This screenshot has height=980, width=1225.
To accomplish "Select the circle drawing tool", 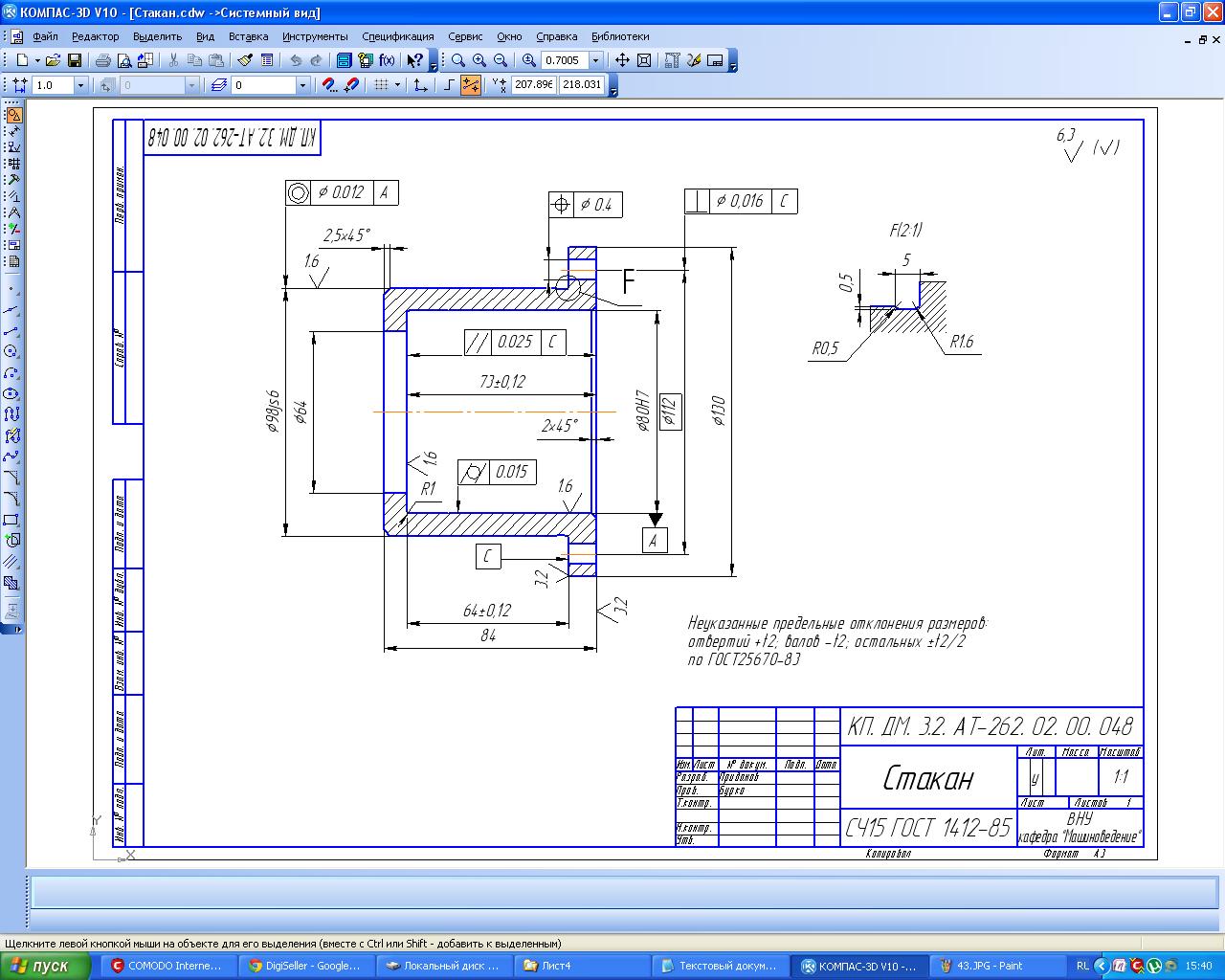I will pos(11,351).
